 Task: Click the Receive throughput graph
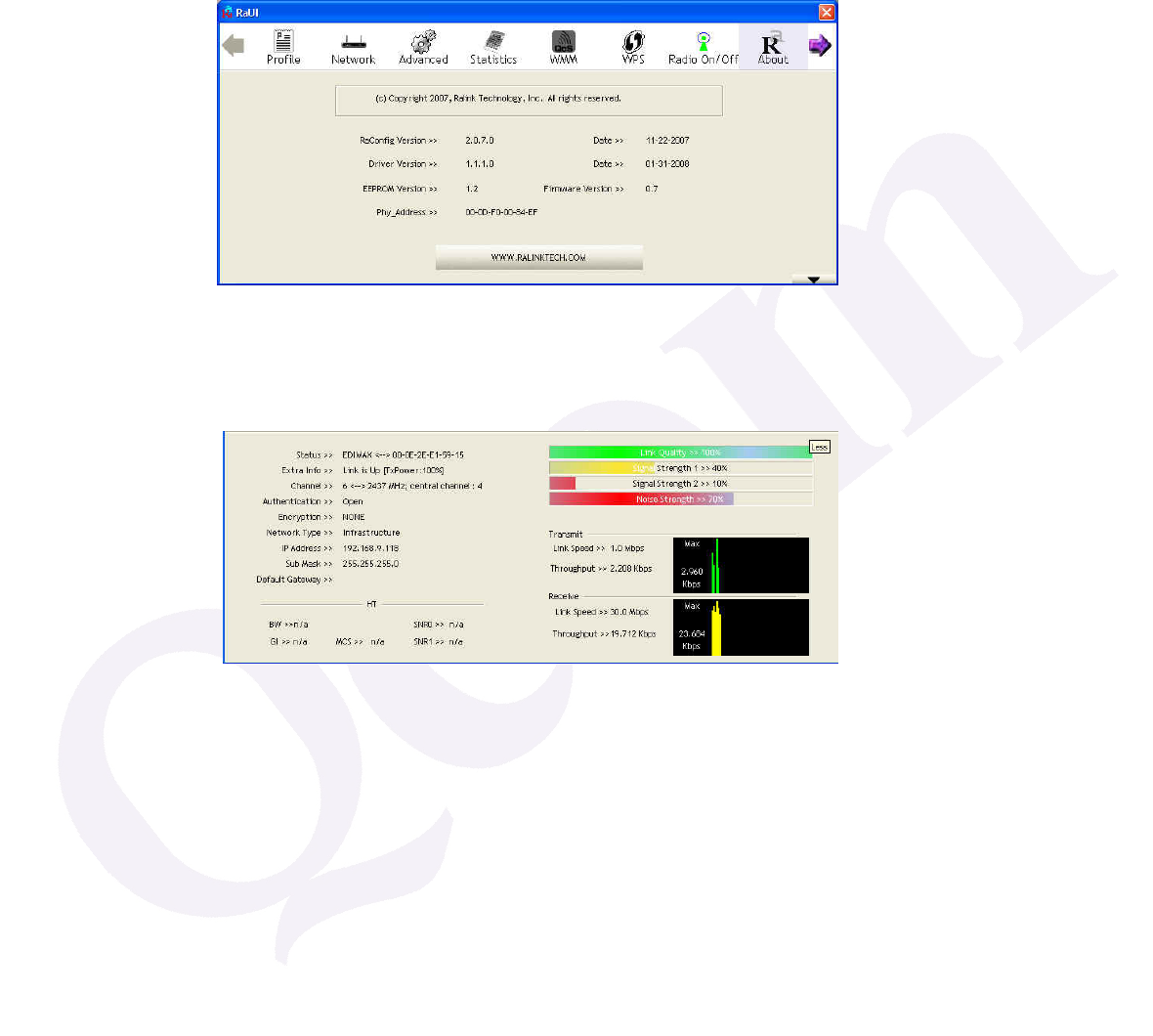(x=741, y=627)
